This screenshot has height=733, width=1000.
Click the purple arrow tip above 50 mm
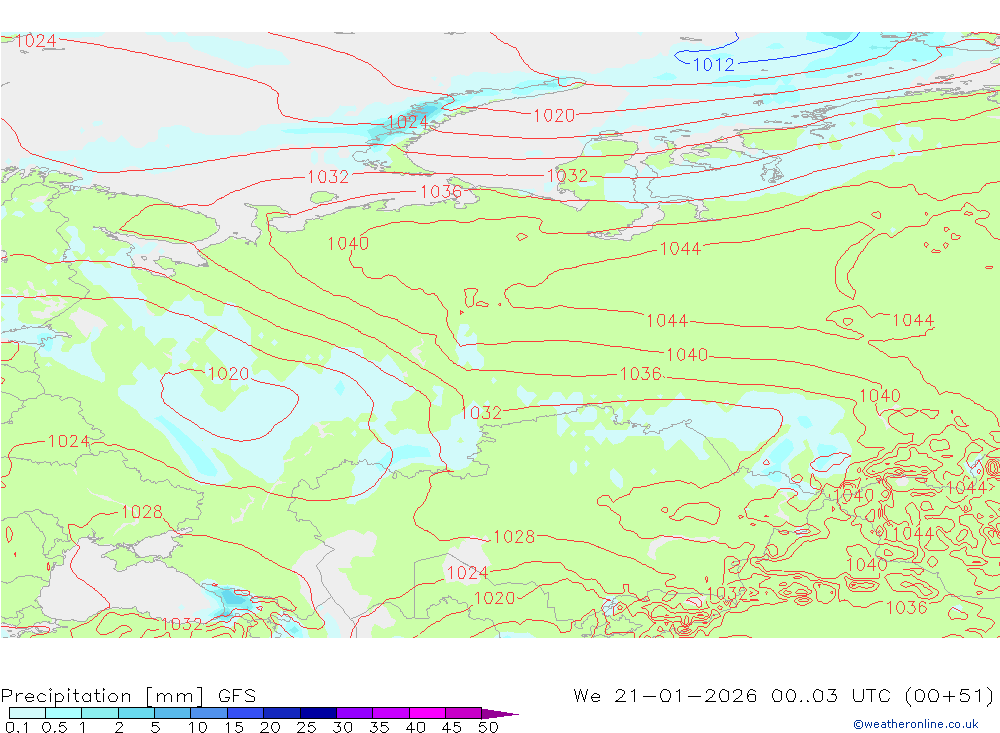click(500, 714)
